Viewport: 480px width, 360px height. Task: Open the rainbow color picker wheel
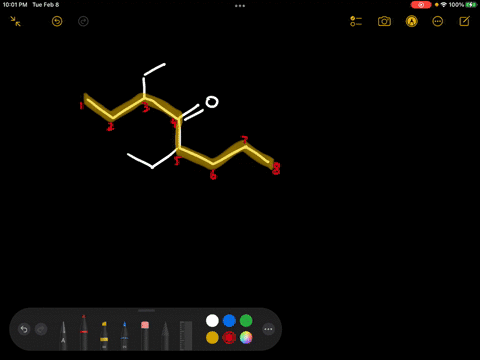point(246,338)
